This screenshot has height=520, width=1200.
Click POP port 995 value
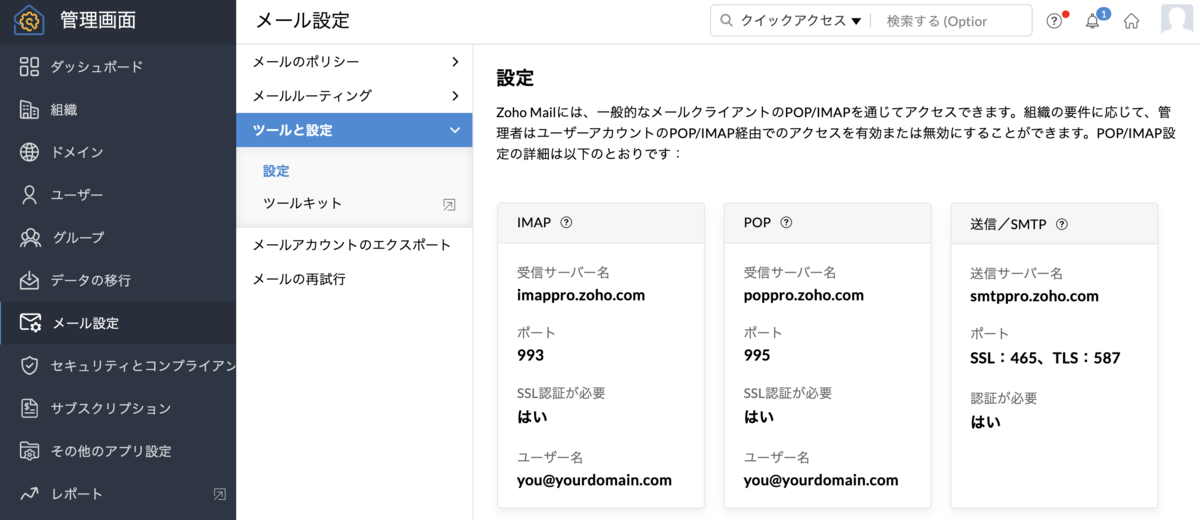[758, 355]
